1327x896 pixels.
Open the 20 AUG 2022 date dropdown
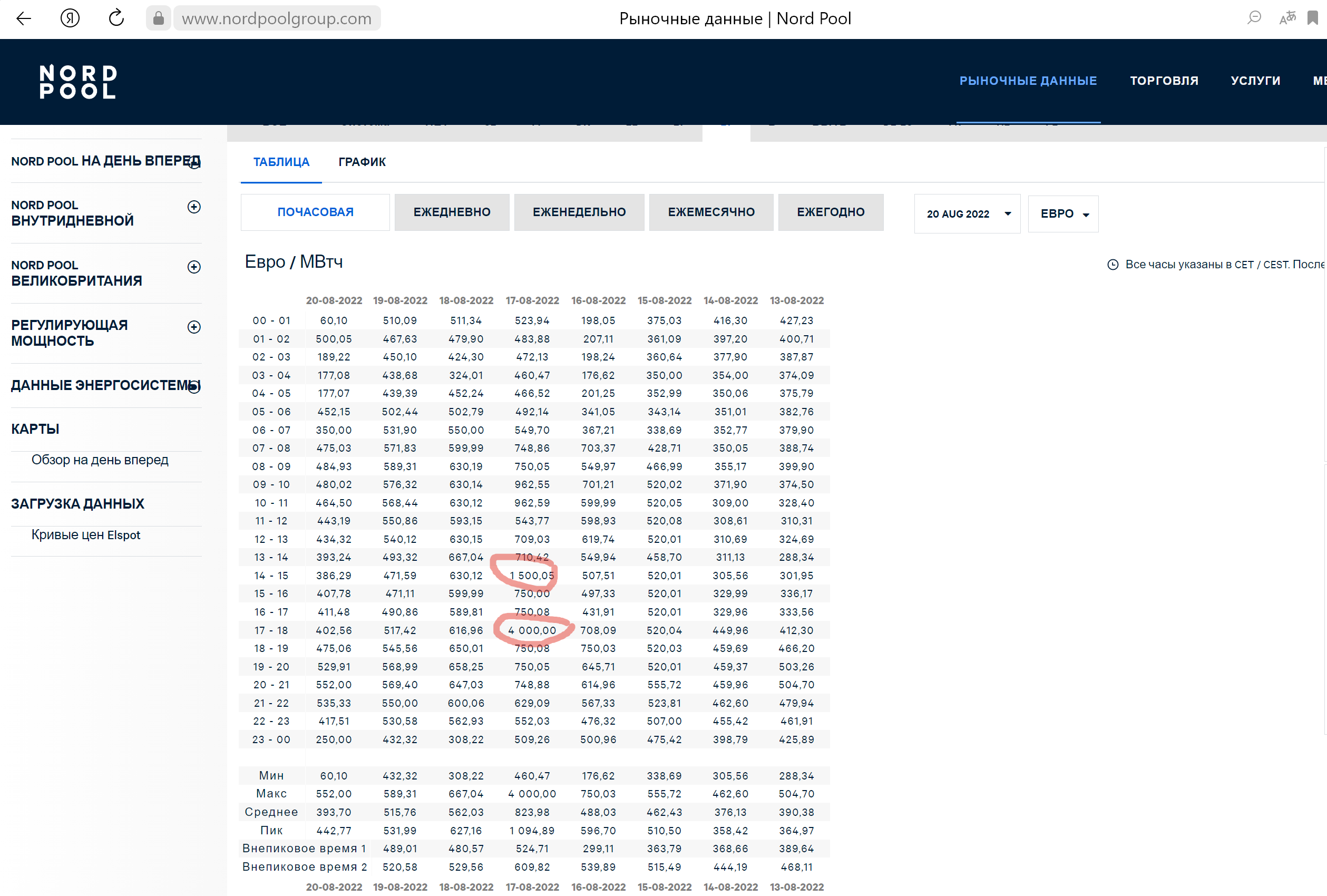click(x=967, y=213)
